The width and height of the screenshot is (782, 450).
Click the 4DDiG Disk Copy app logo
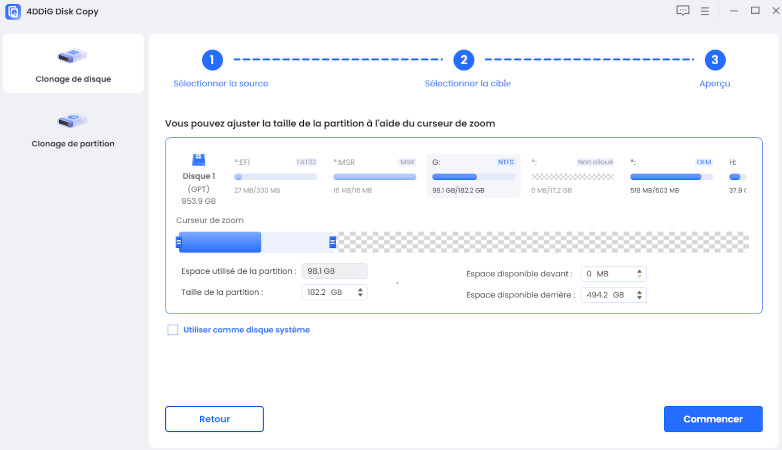point(13,11)
